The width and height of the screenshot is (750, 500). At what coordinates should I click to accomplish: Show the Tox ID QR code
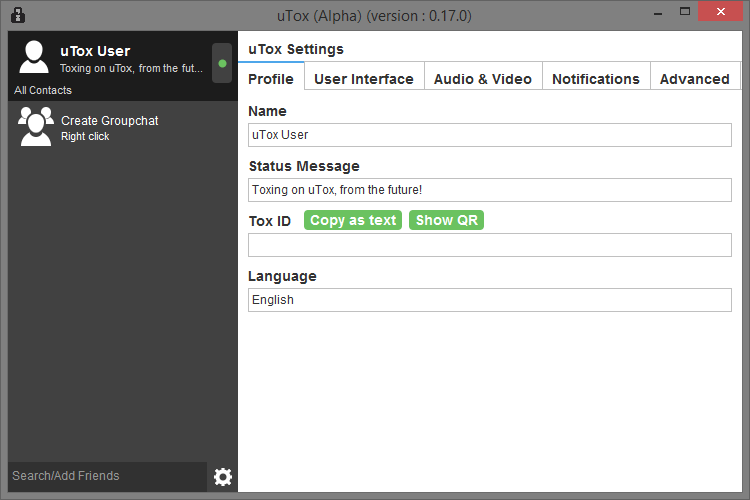(x=446, y=220)
